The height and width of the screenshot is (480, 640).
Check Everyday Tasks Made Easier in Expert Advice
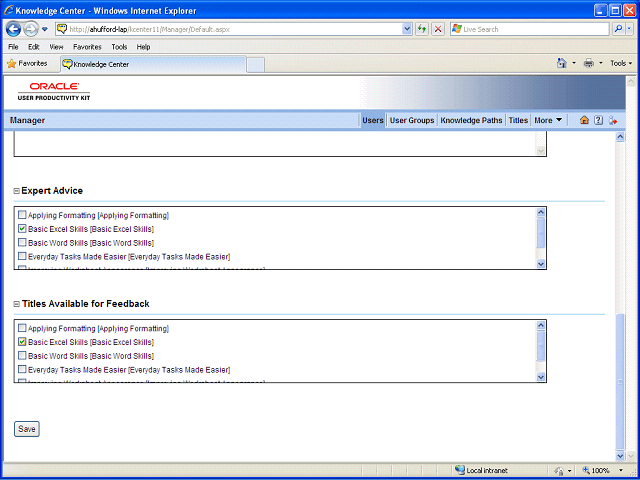tap(22, 256)
